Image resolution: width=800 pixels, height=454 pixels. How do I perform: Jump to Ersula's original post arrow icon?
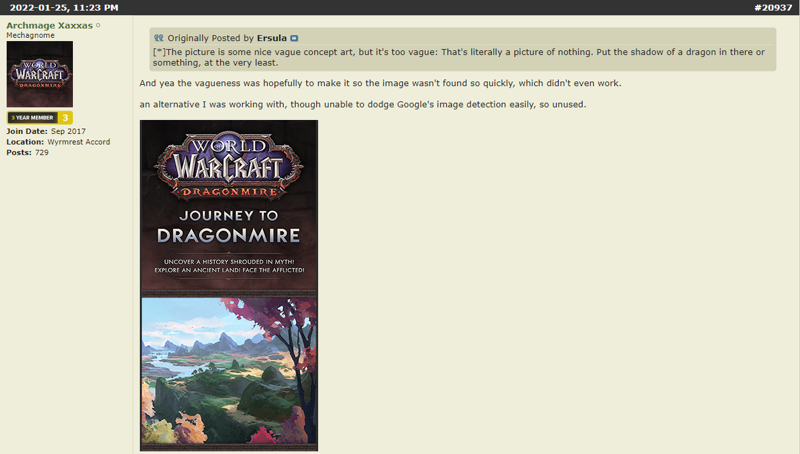point(294,38)
